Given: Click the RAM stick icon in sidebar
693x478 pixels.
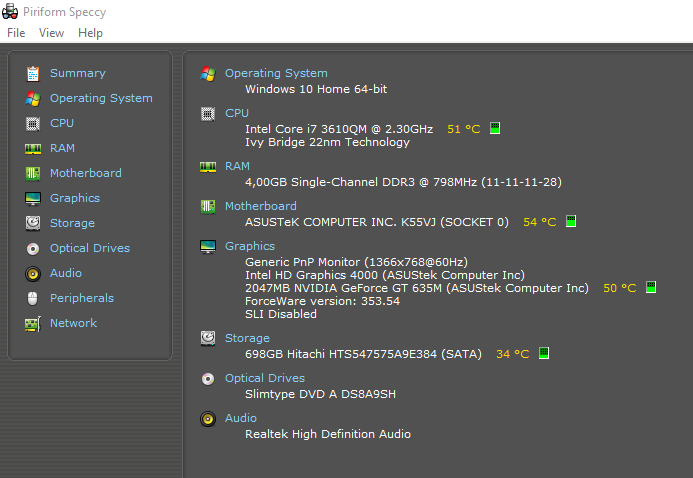Looking at the screenshot, I should pyautogui.click(x=33, y=148).
